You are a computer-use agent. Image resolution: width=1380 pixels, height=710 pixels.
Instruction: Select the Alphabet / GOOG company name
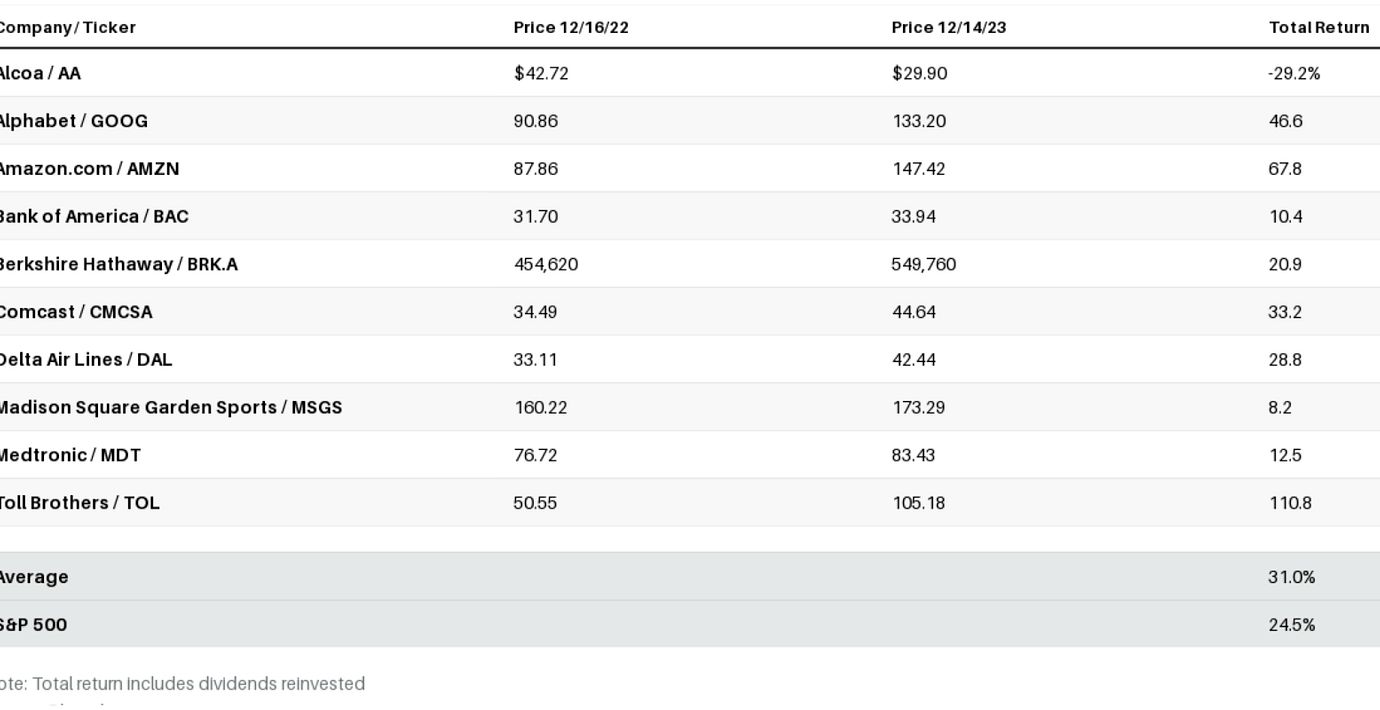(72, 121)
